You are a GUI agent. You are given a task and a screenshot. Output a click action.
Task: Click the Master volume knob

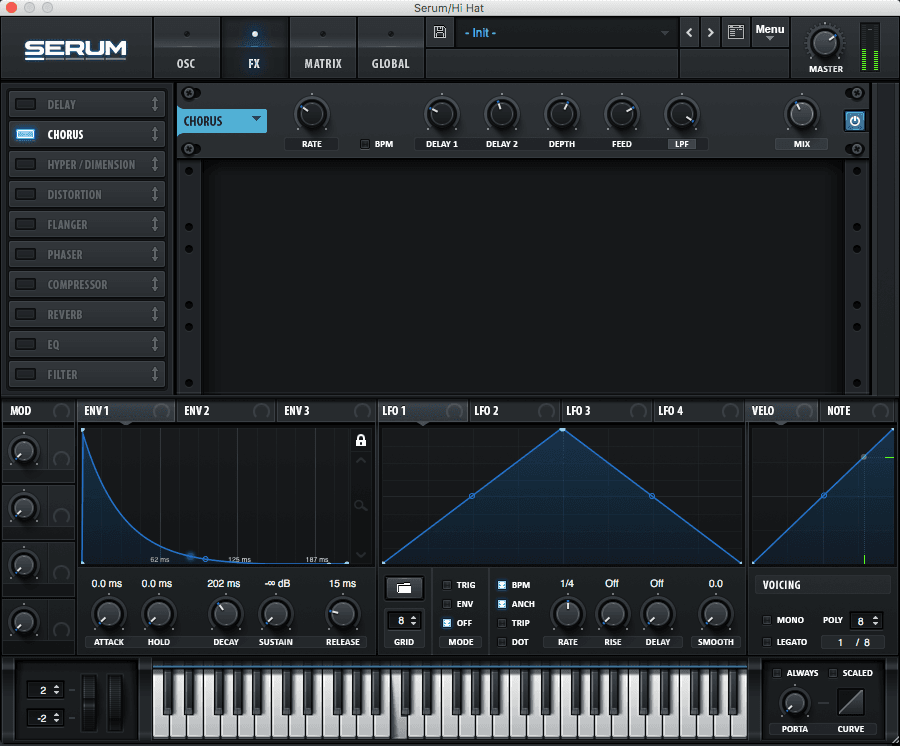point(824,43)
